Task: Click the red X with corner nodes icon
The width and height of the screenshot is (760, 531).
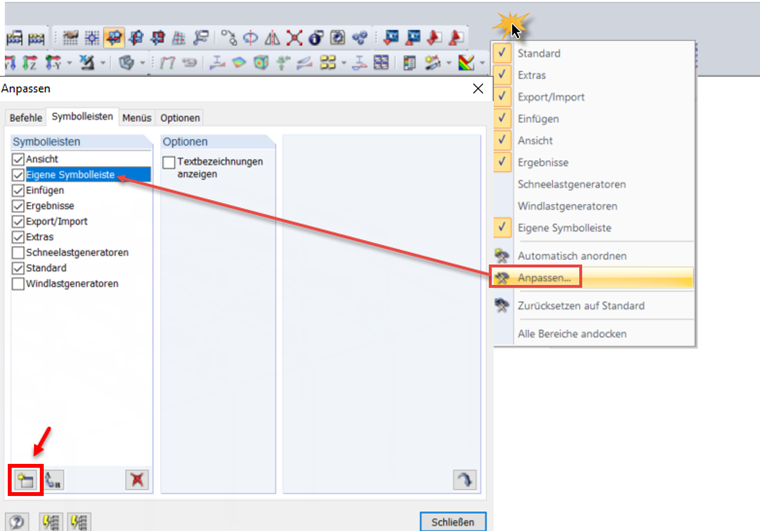Action: 294,37
